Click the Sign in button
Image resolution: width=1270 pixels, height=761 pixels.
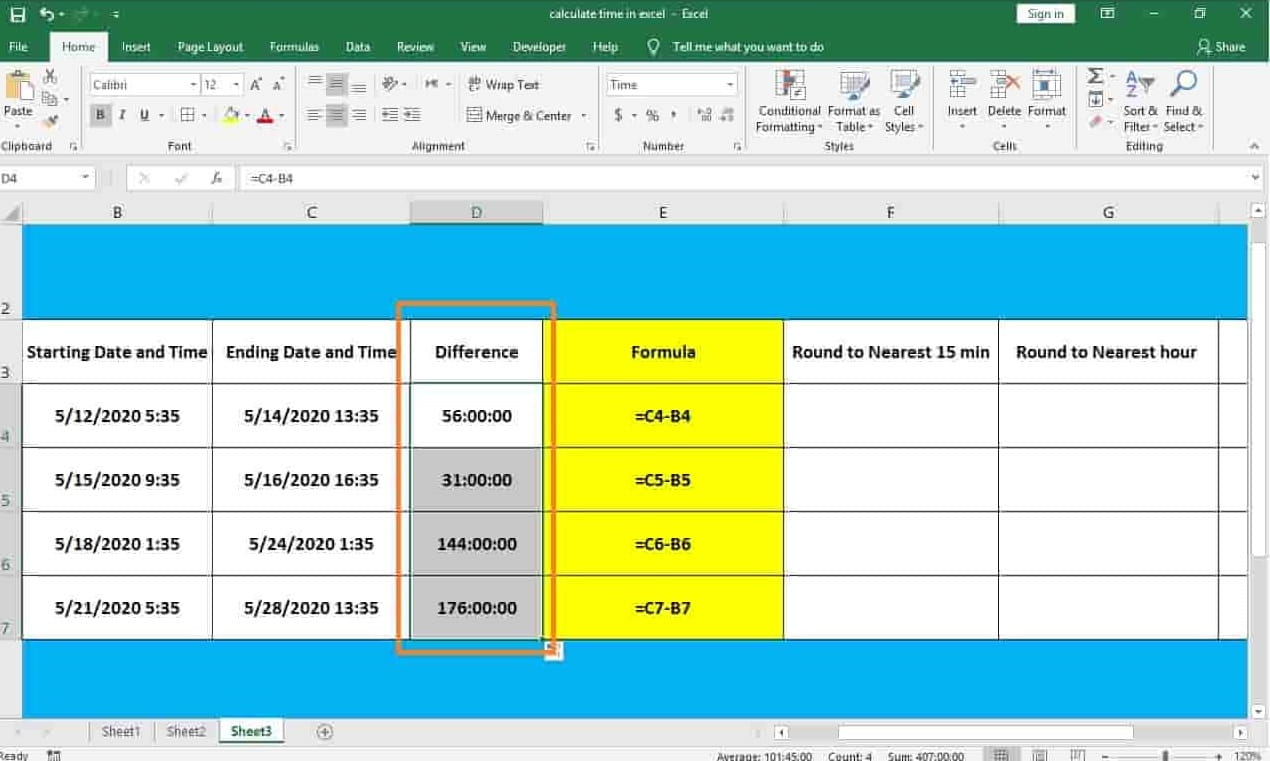[x=1045, y=13]
